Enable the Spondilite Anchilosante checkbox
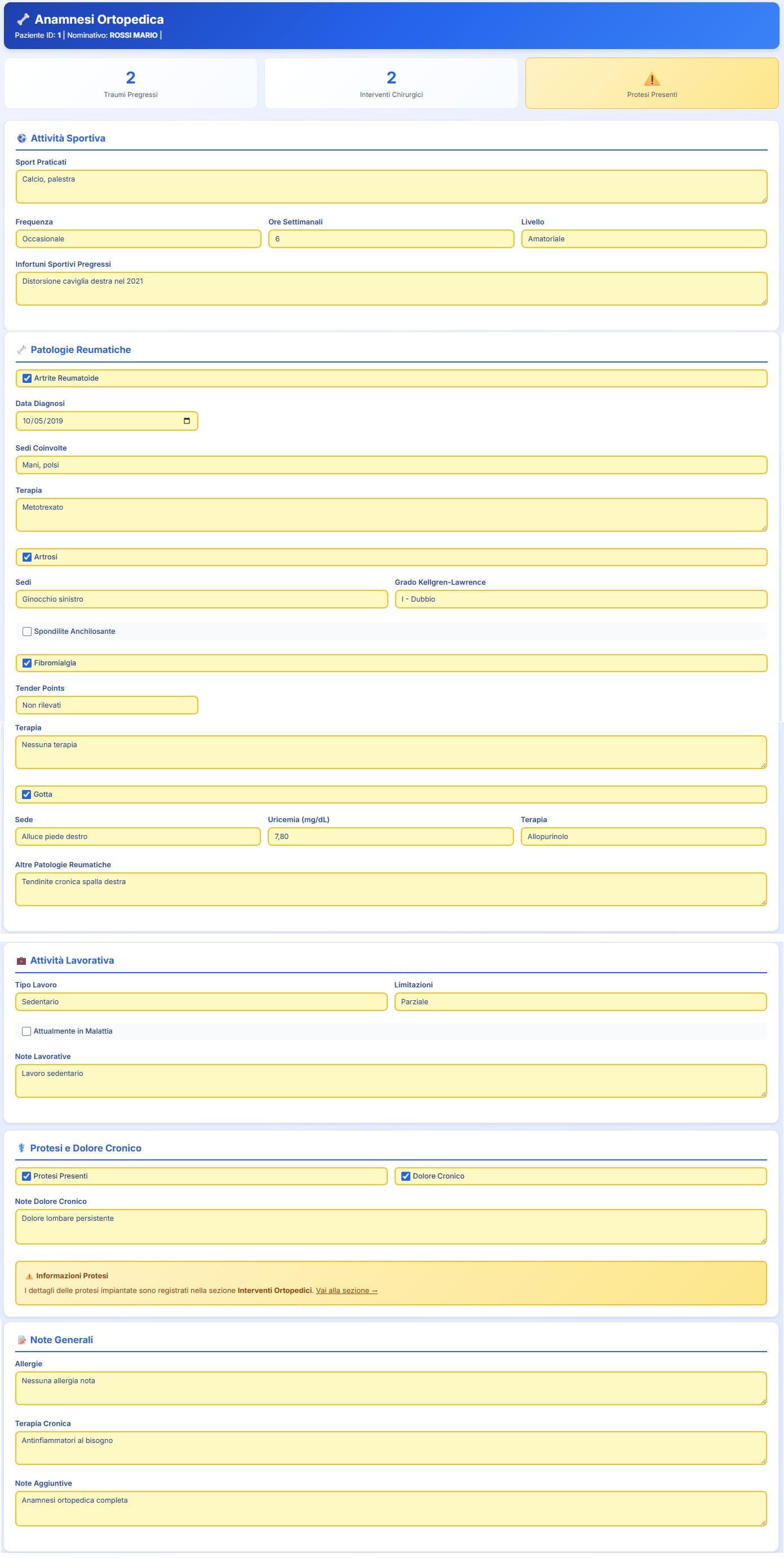The width and height of the screenshot is (784, 1558). tap(27, 632)
